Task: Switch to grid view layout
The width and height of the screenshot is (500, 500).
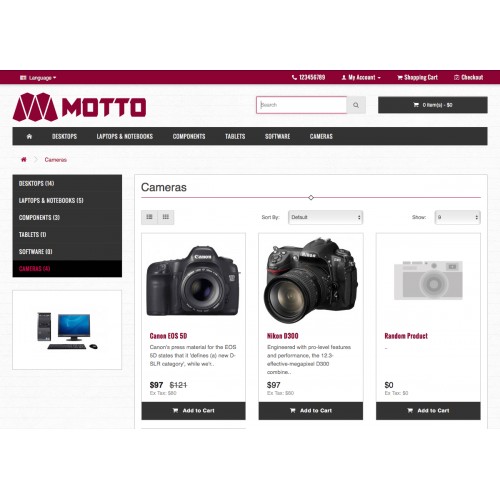Action: [166, 217]
